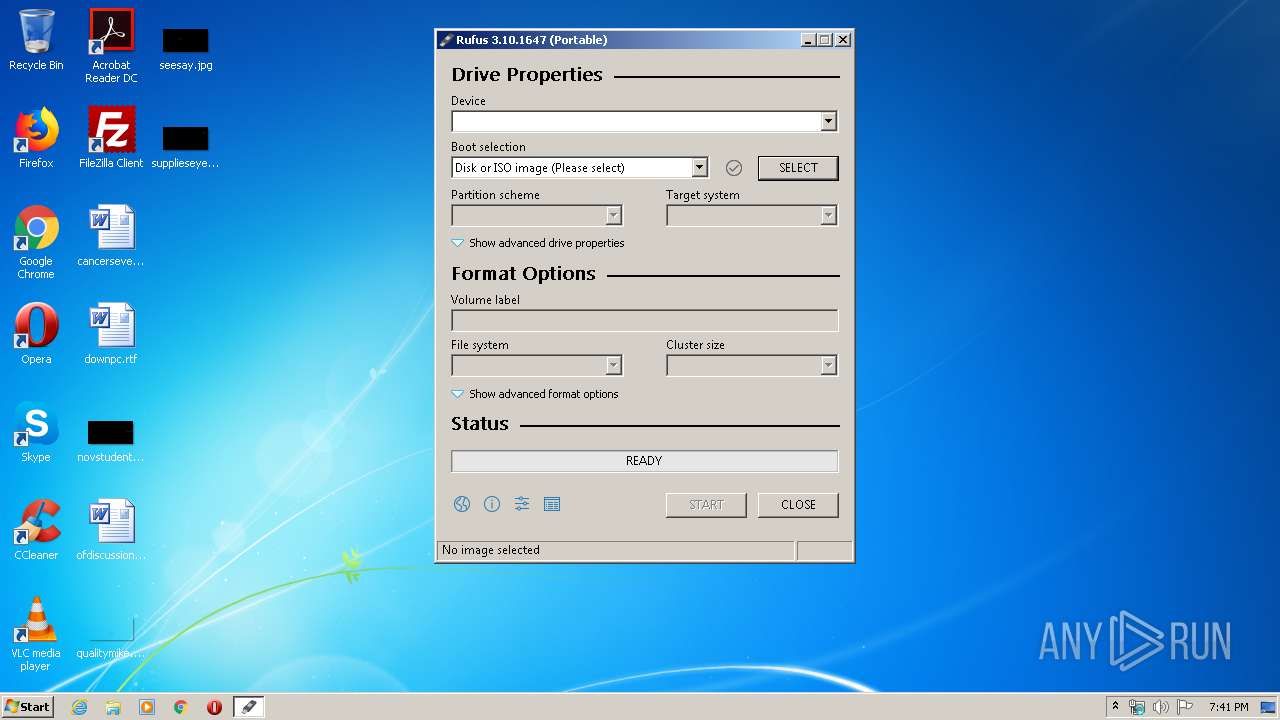Select the qualitymike file on desktop

tap(111, 636)
